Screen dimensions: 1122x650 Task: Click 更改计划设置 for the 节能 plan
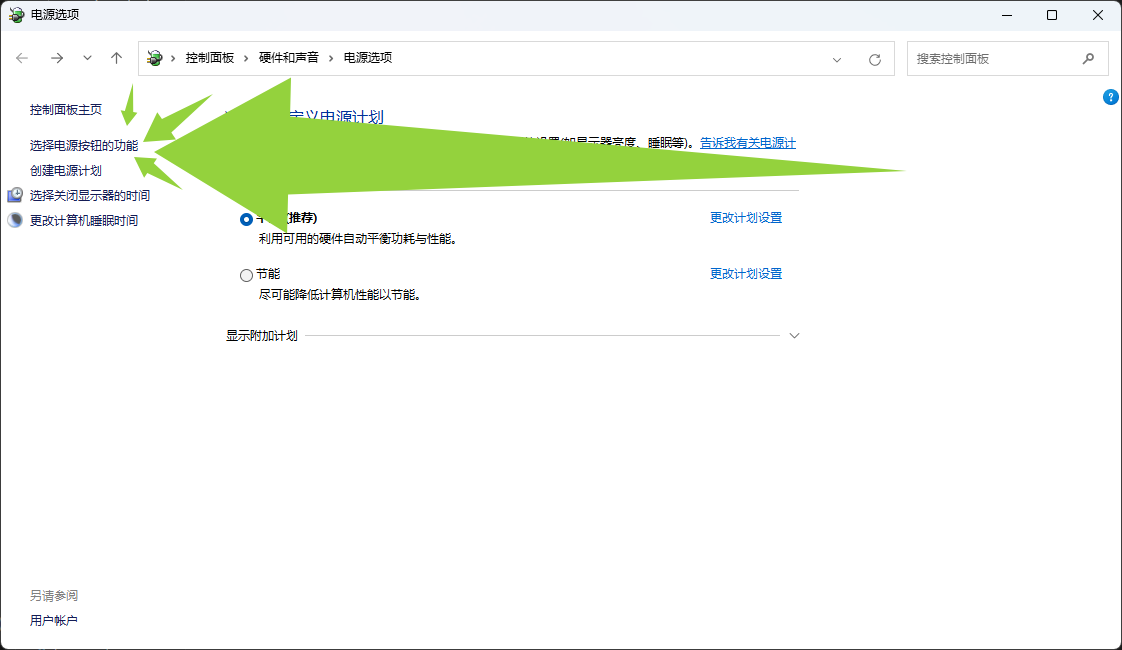click(745, 273)
